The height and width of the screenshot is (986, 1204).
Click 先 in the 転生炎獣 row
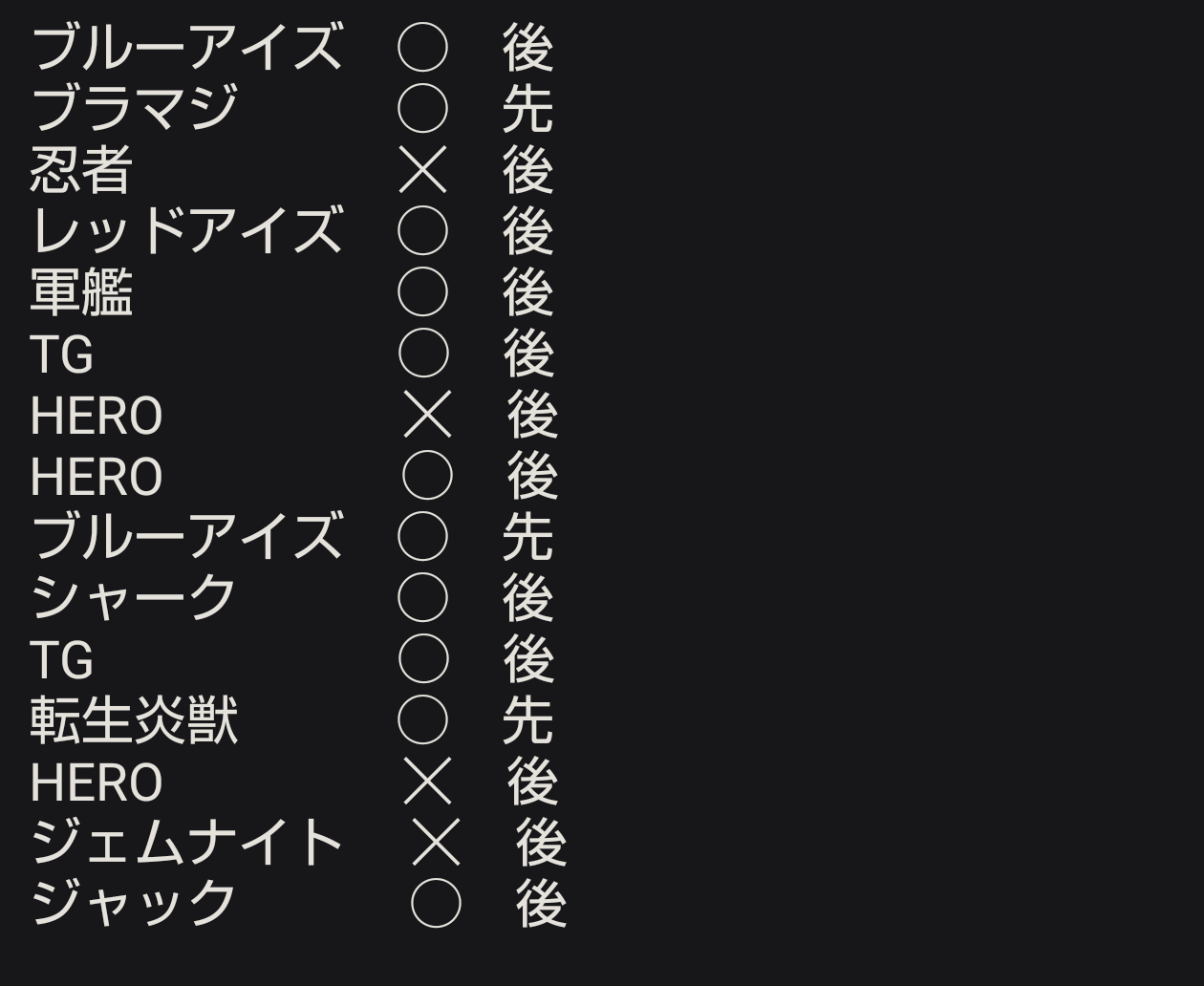[527, 720]
